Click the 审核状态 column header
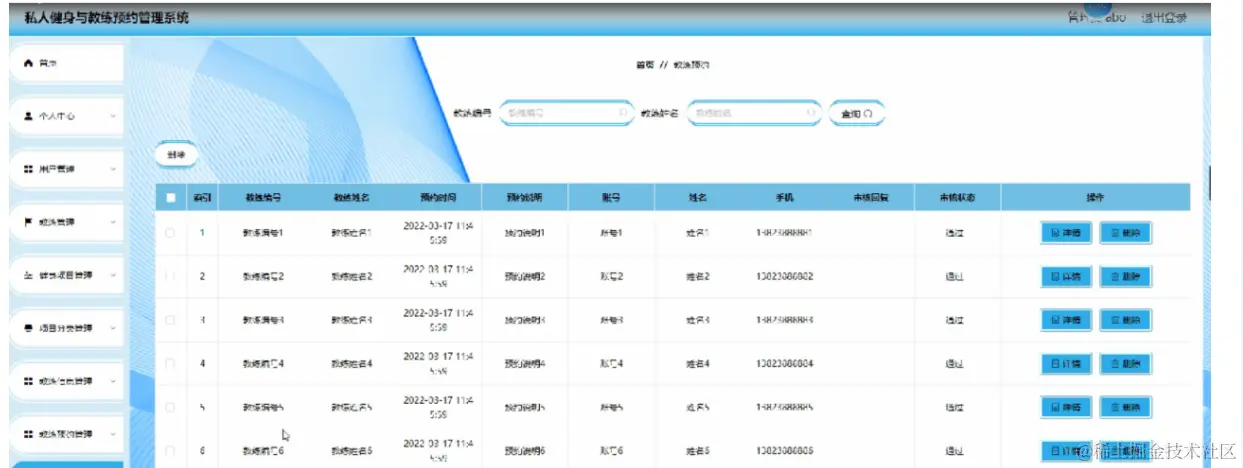 pyautogui.click(x=956, y=198)
